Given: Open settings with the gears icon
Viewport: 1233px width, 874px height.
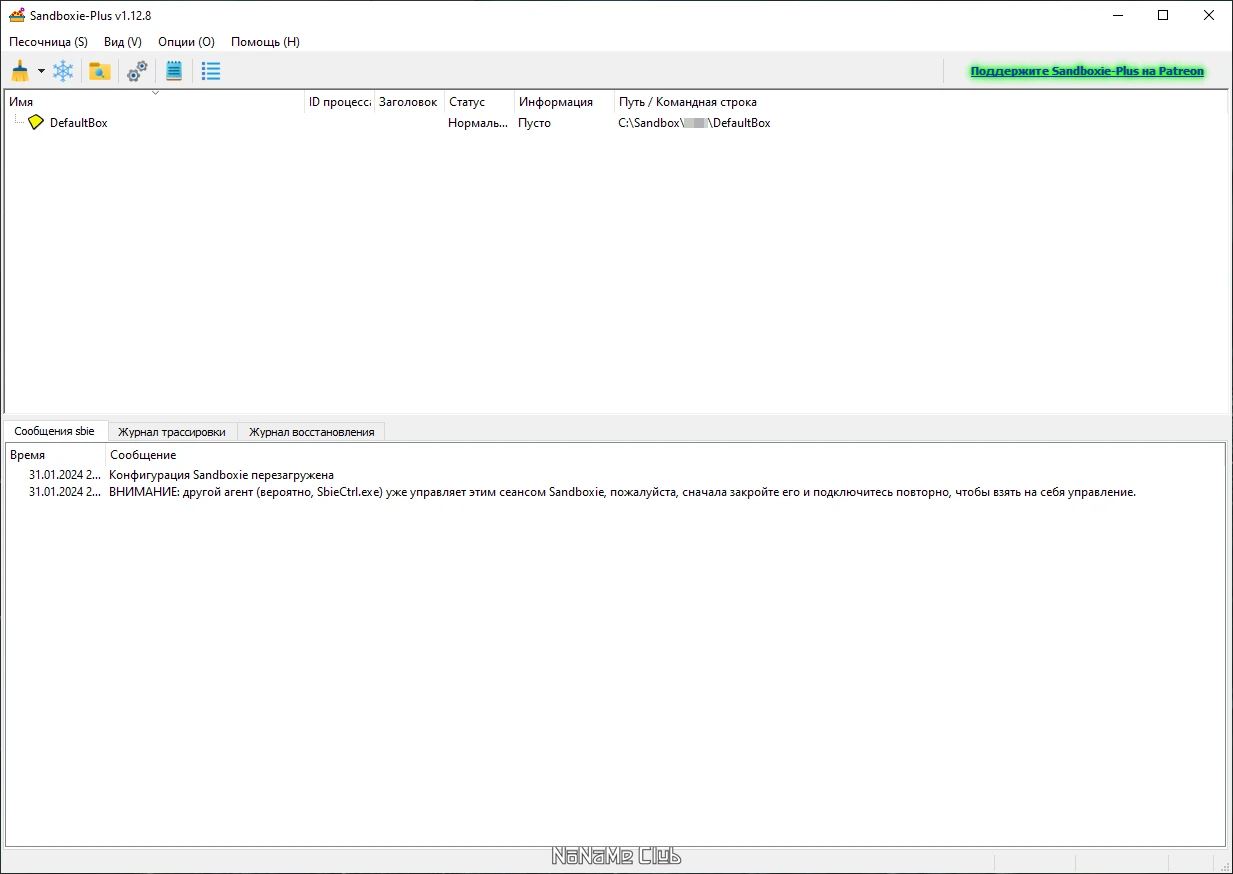Looking at the screenshot, I should (137, 71).
